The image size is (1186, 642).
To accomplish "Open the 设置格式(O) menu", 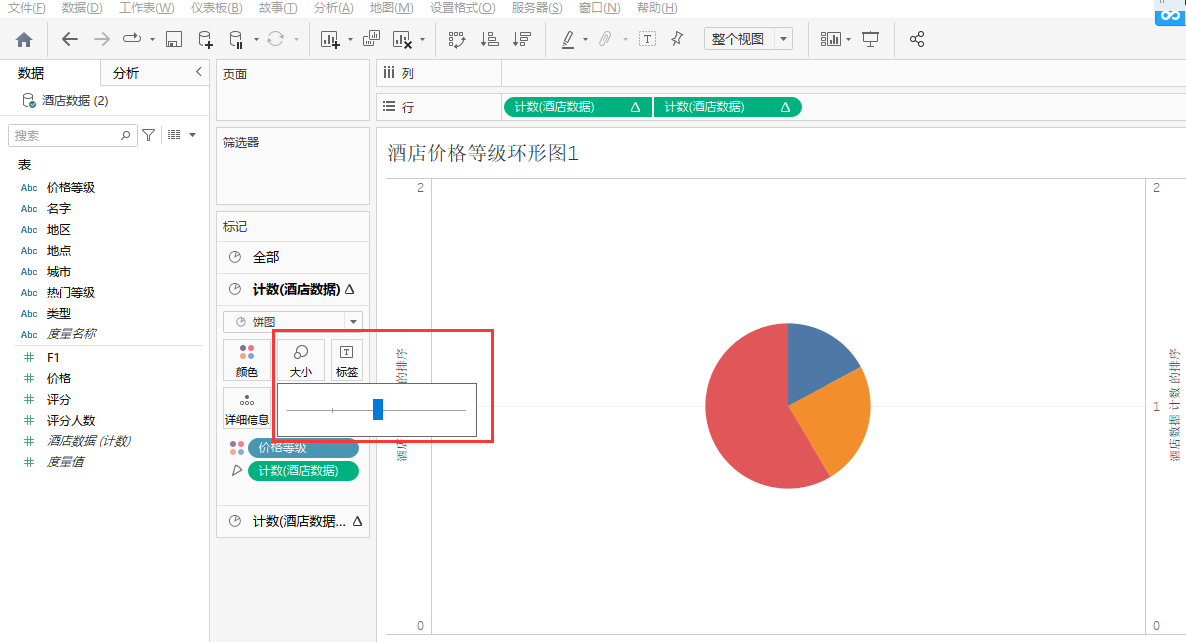I will tap(462, 8).
